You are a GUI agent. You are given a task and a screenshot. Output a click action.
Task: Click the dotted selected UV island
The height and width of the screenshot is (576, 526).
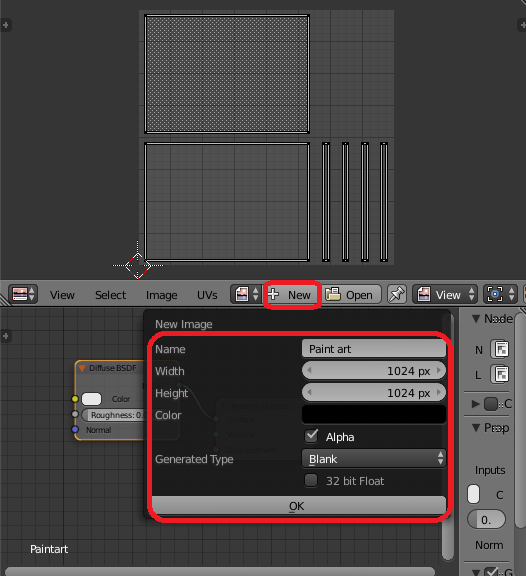(227, 74)
